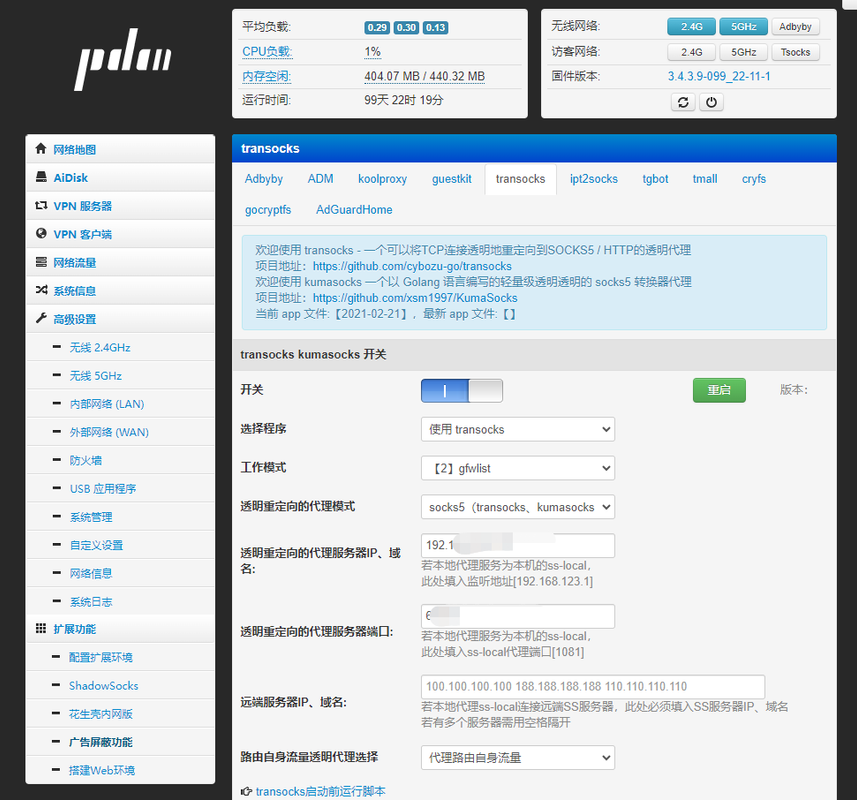Toggle guest network 2.4G button

click(x=691, y=52)
